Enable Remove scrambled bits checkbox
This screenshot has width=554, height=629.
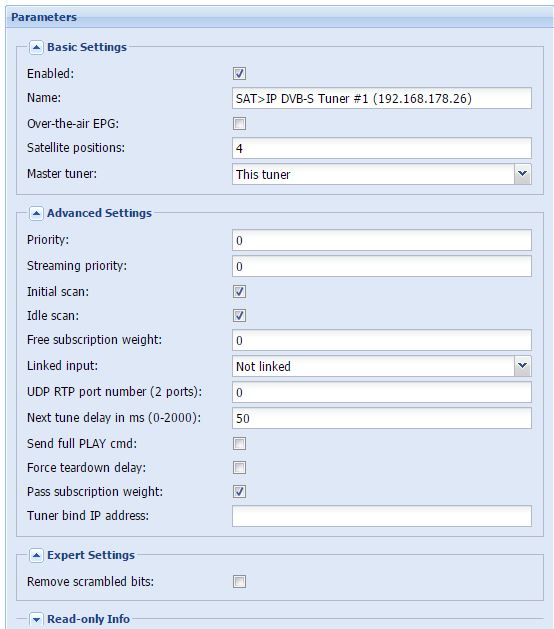click(x=239, y=582)
